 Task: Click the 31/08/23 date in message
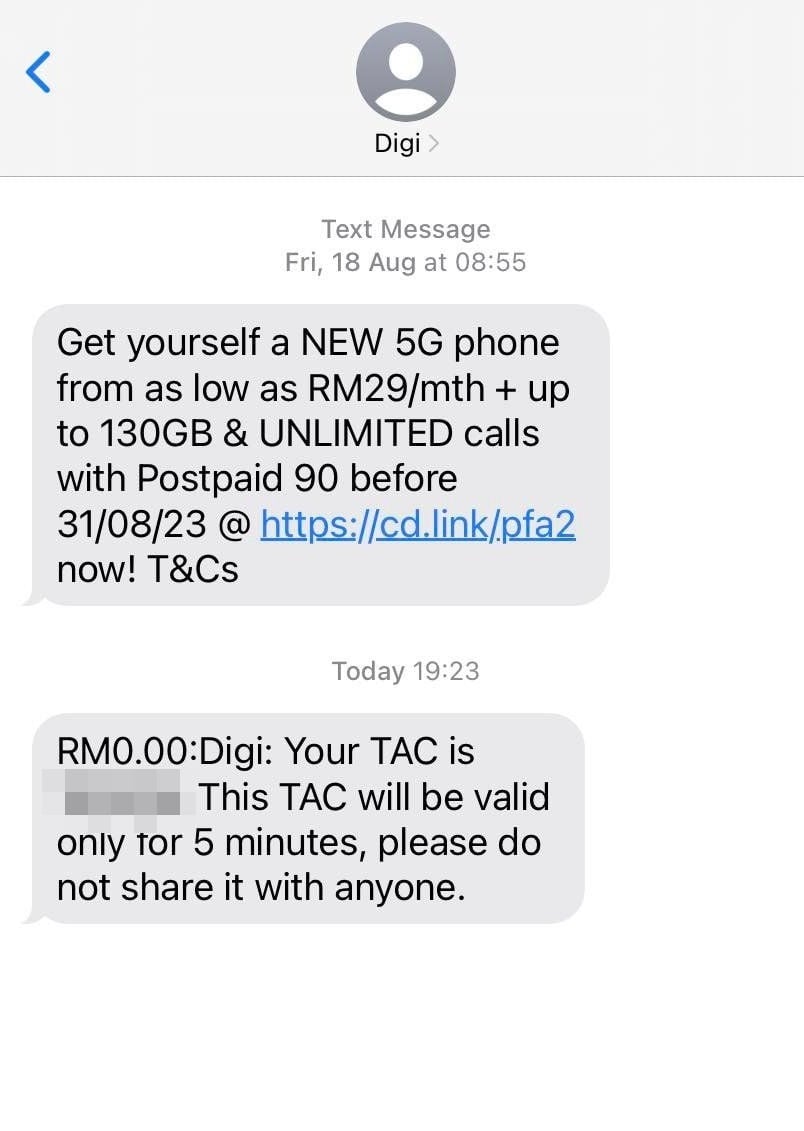point(132,524)
